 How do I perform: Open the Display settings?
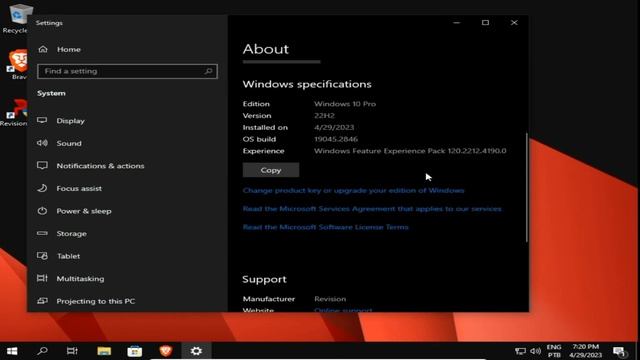[x=70, y=121]
